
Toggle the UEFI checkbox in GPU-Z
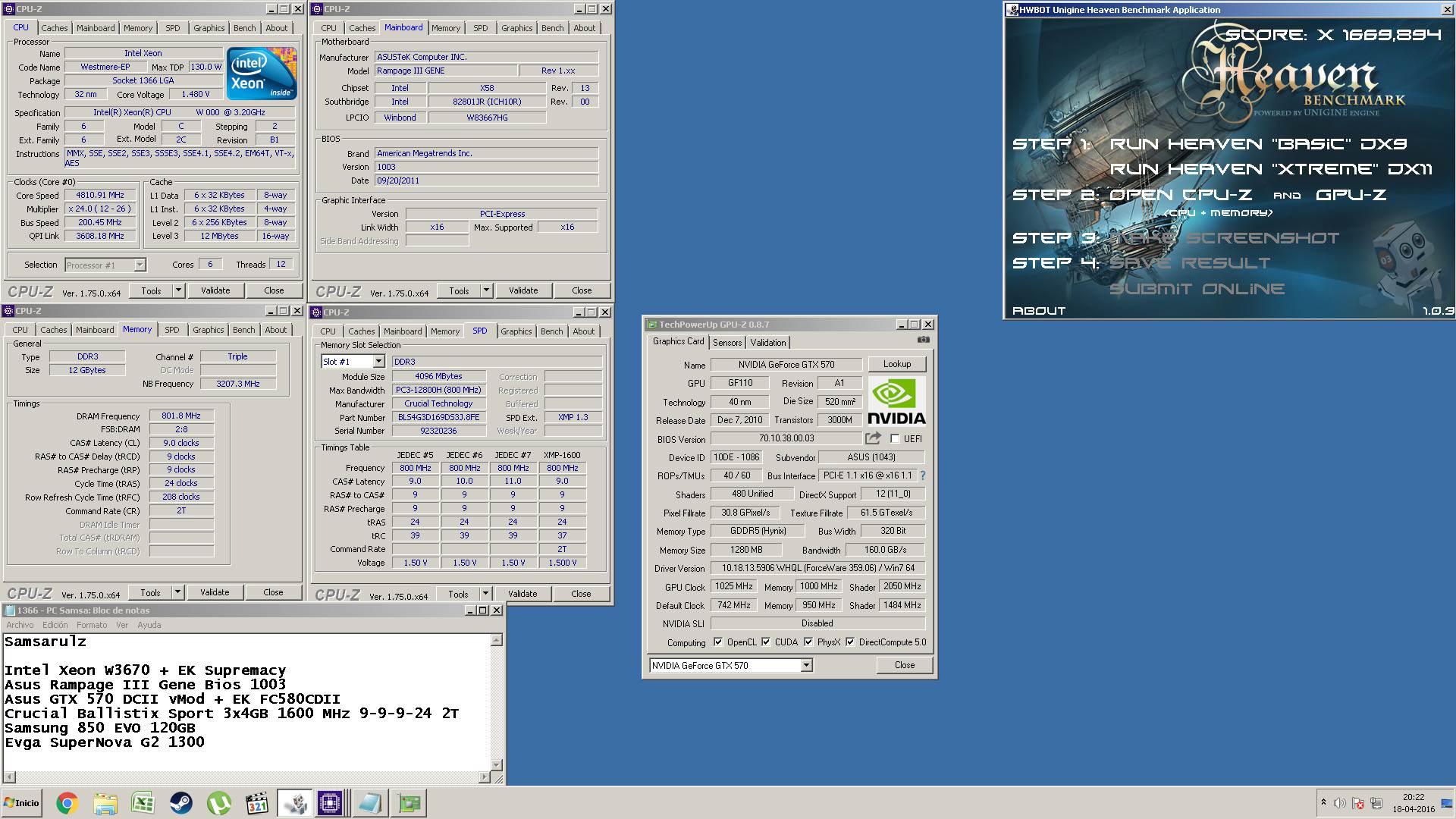coord(895,438)
